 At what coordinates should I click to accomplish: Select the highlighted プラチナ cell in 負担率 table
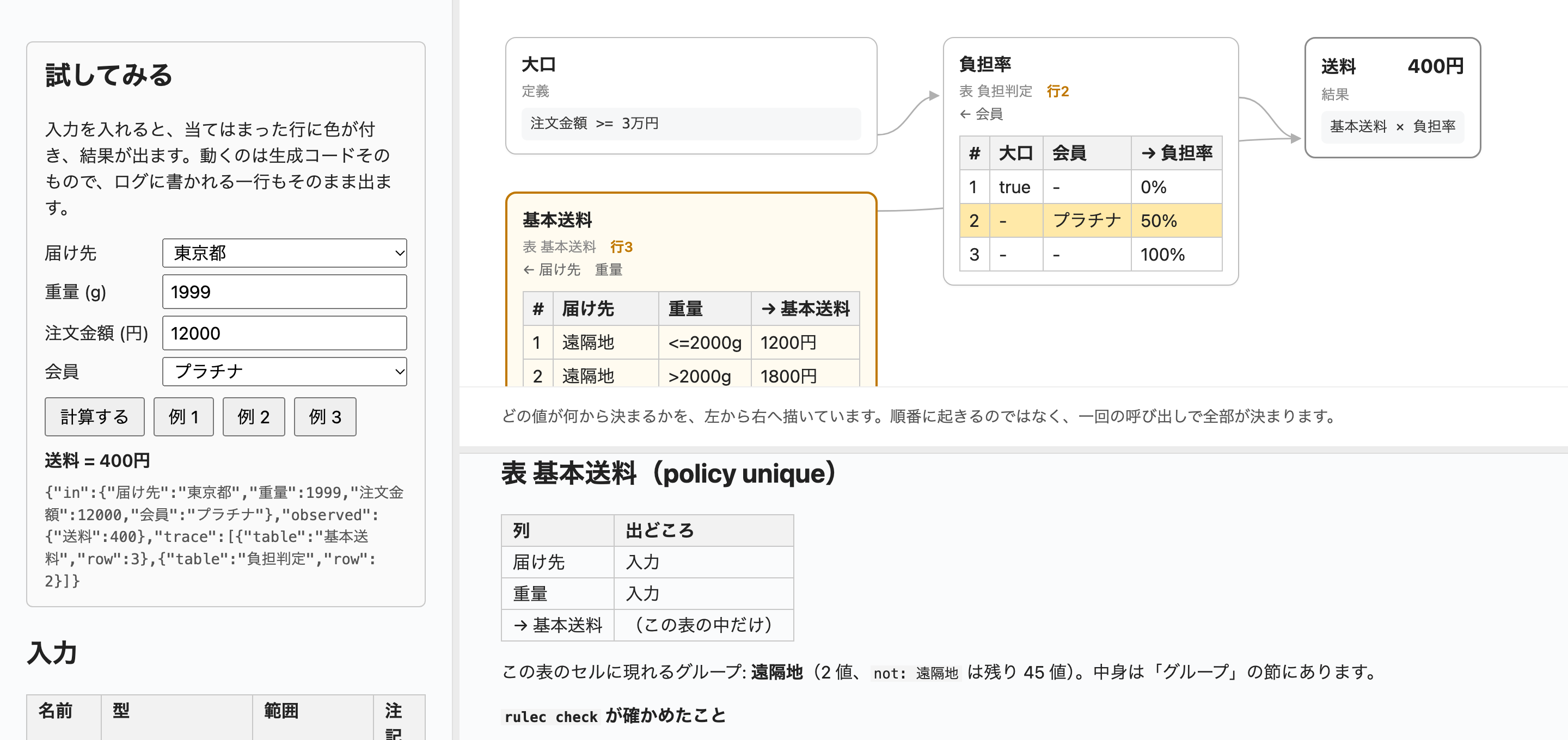pos(1087,220)
